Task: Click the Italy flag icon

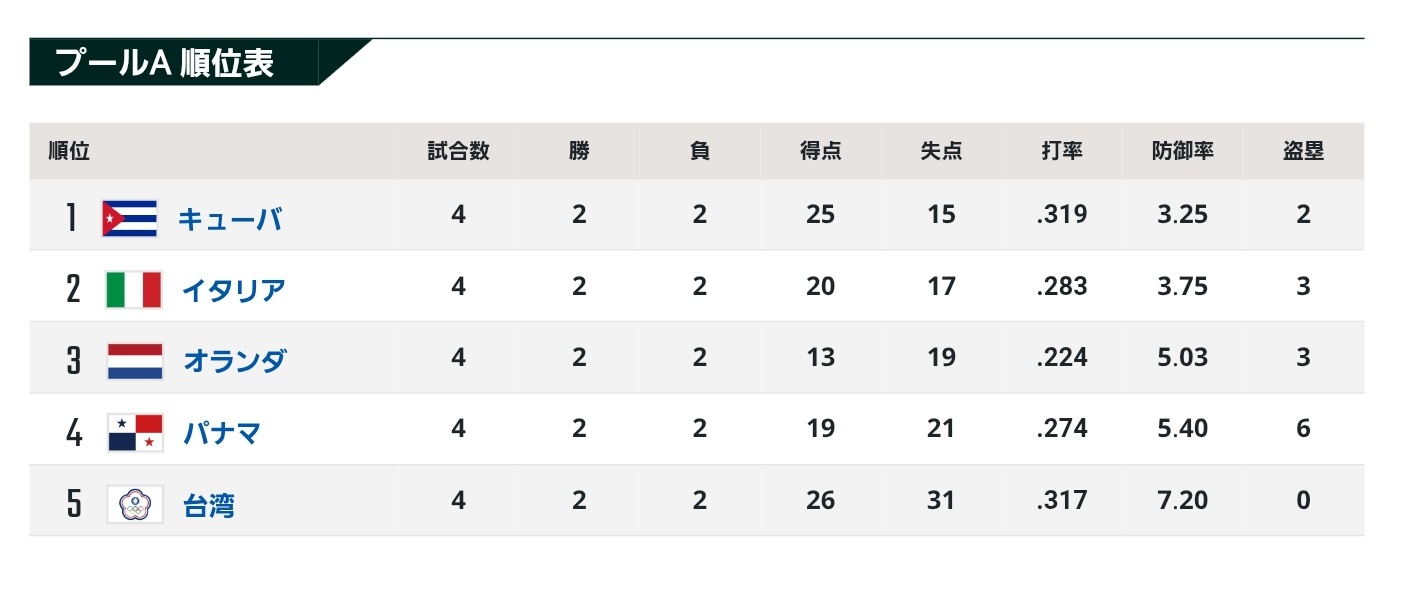Action: point(134,290)
